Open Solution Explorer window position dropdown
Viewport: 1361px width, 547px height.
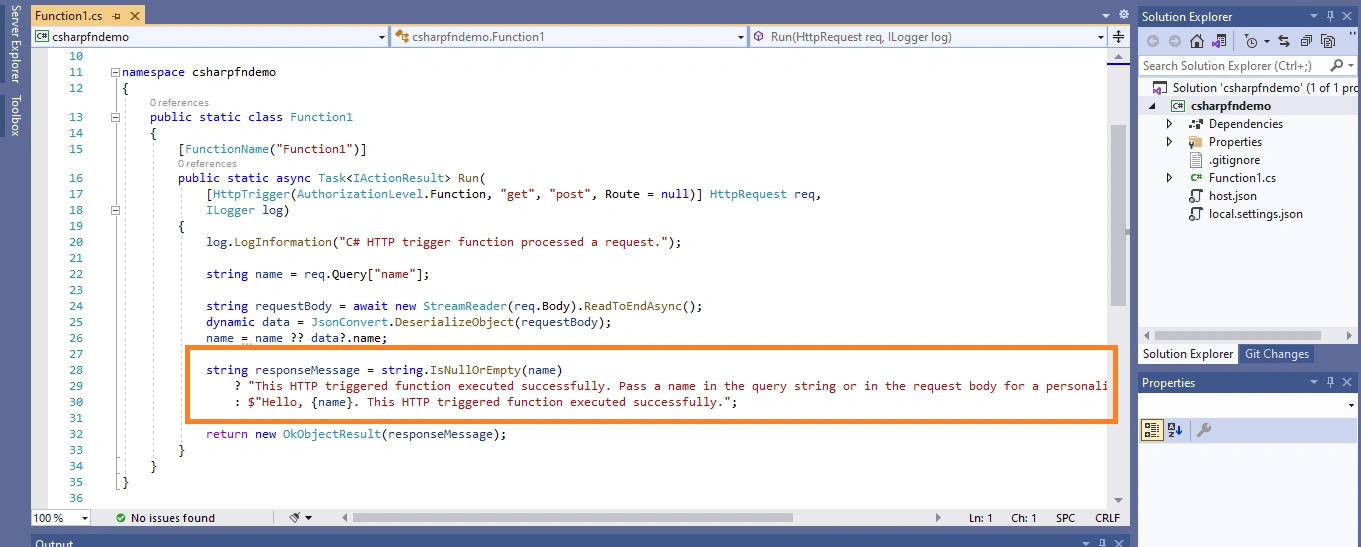(1314, 16)
